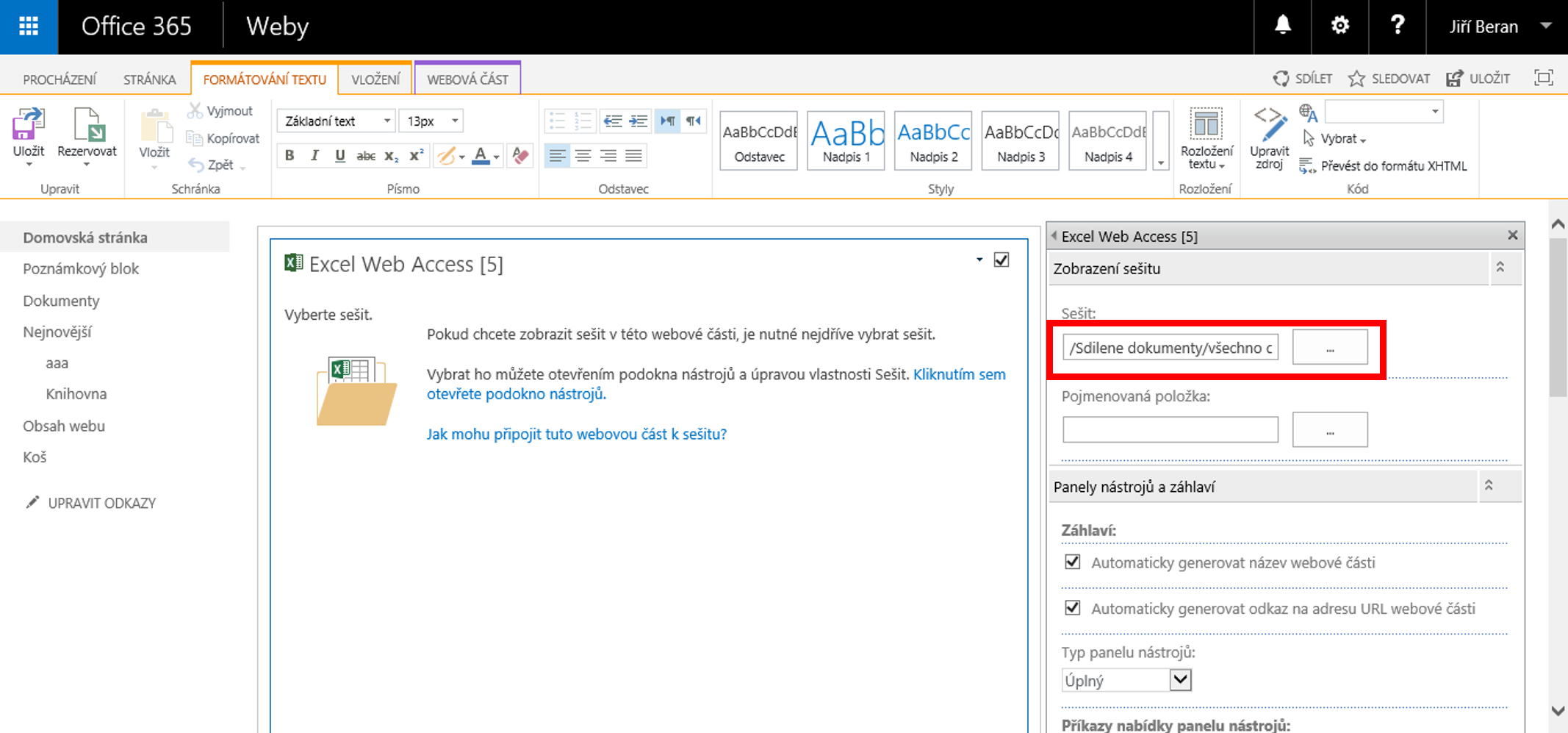Viewport: 1568px width, 733px height.
Task: Increase paragraph indent
Action: tap(638, 121)
